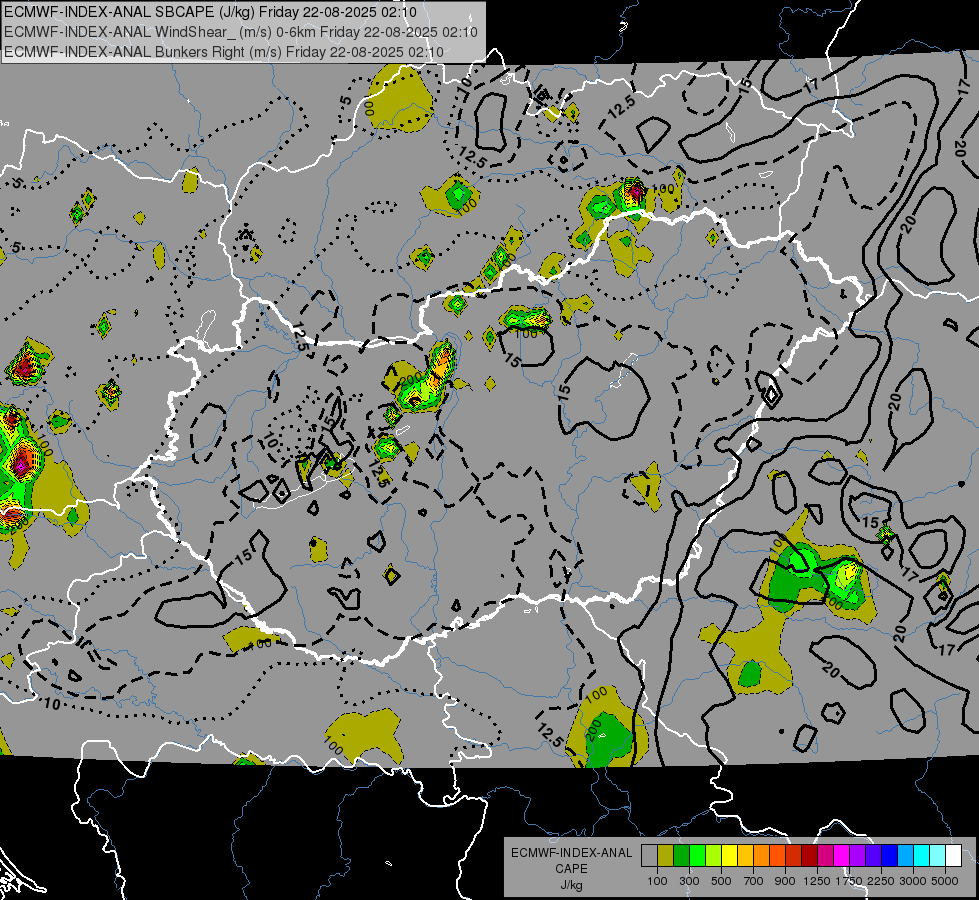Select the dark maroon legend swatch

click(809, 856)
